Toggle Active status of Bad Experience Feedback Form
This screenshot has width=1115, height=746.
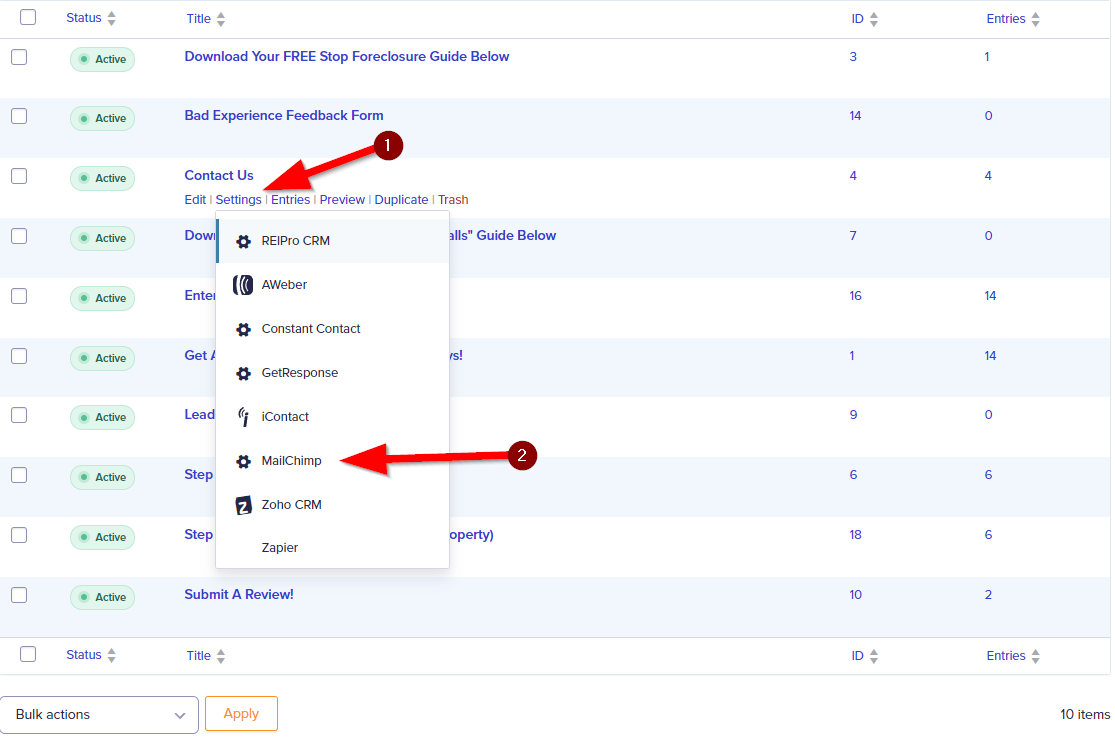pyautogui.click(x=102, y=119)
